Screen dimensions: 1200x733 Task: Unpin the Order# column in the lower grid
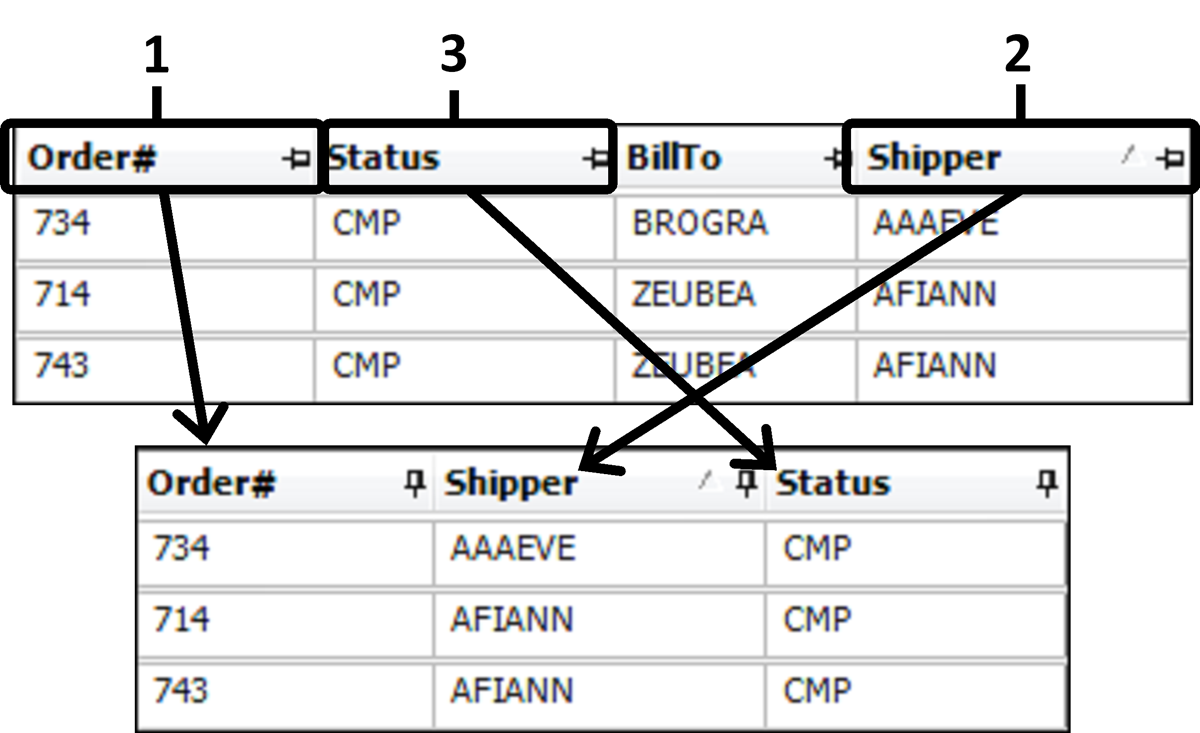pyautogui.click(x=413, y=484)
